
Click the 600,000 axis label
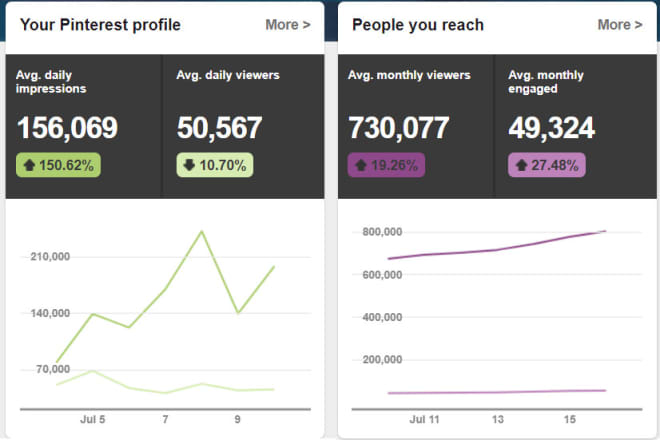382,275
